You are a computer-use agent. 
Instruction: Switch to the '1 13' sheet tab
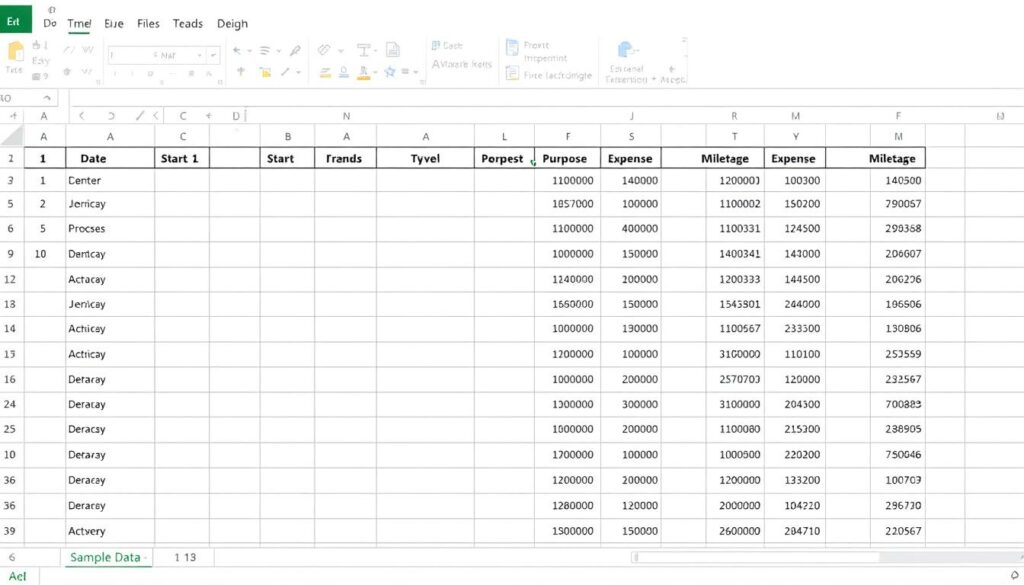[x=185, y=557]
